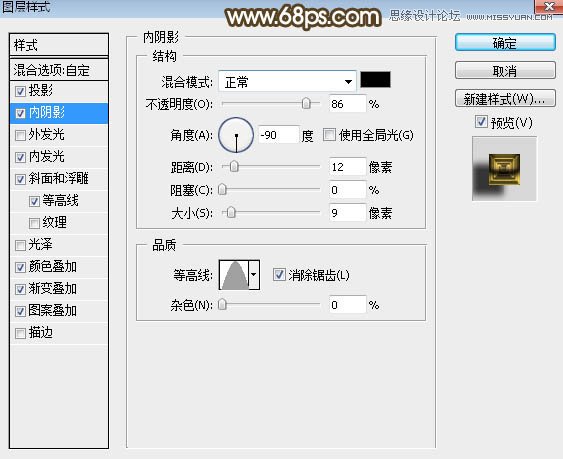Close the 图层样式 dialog
The image size is (563, 459).
point(549,6)
